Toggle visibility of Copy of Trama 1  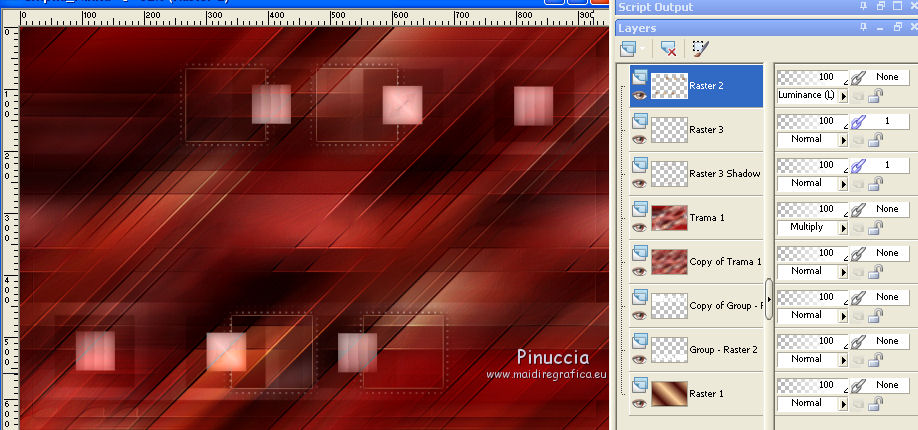point(639,271)
